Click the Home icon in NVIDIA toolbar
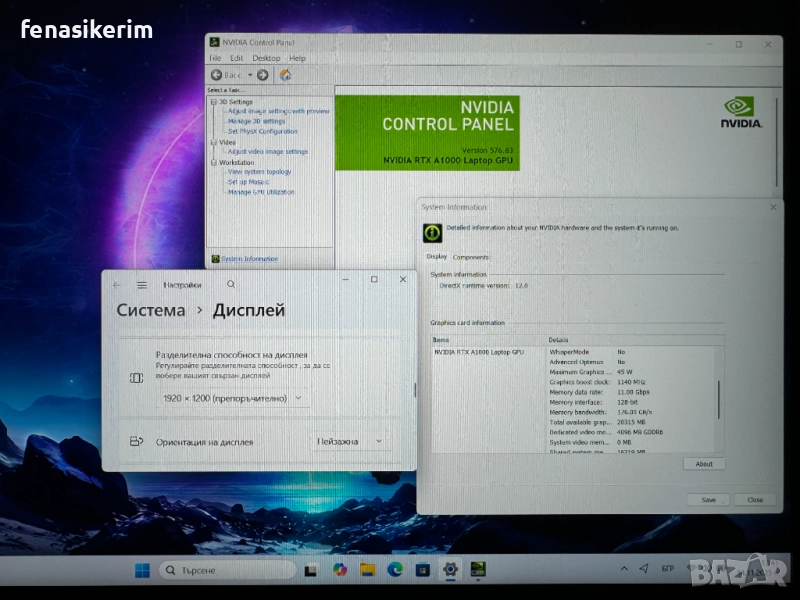 tap(285, 75)
